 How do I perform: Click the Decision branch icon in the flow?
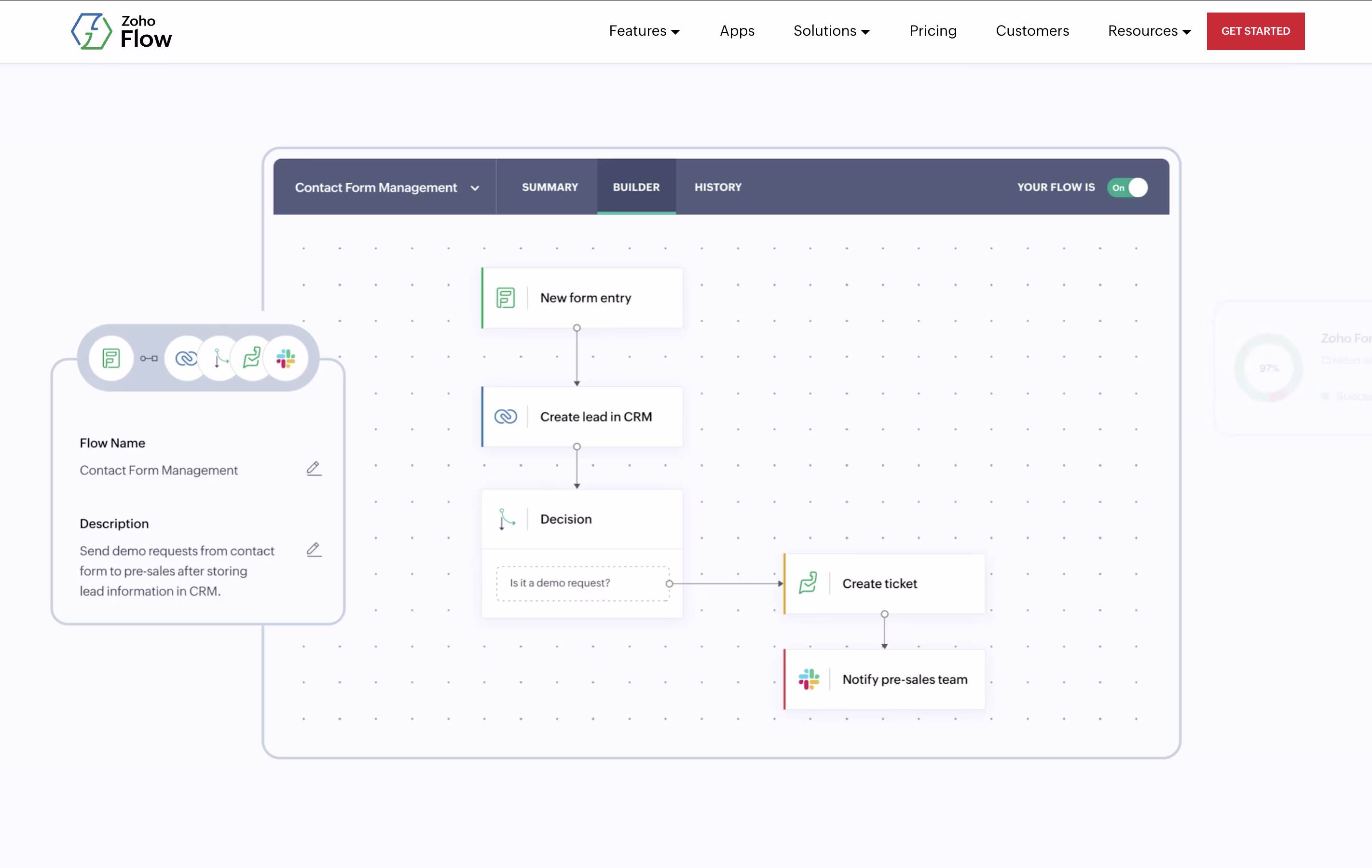[506, 519]
